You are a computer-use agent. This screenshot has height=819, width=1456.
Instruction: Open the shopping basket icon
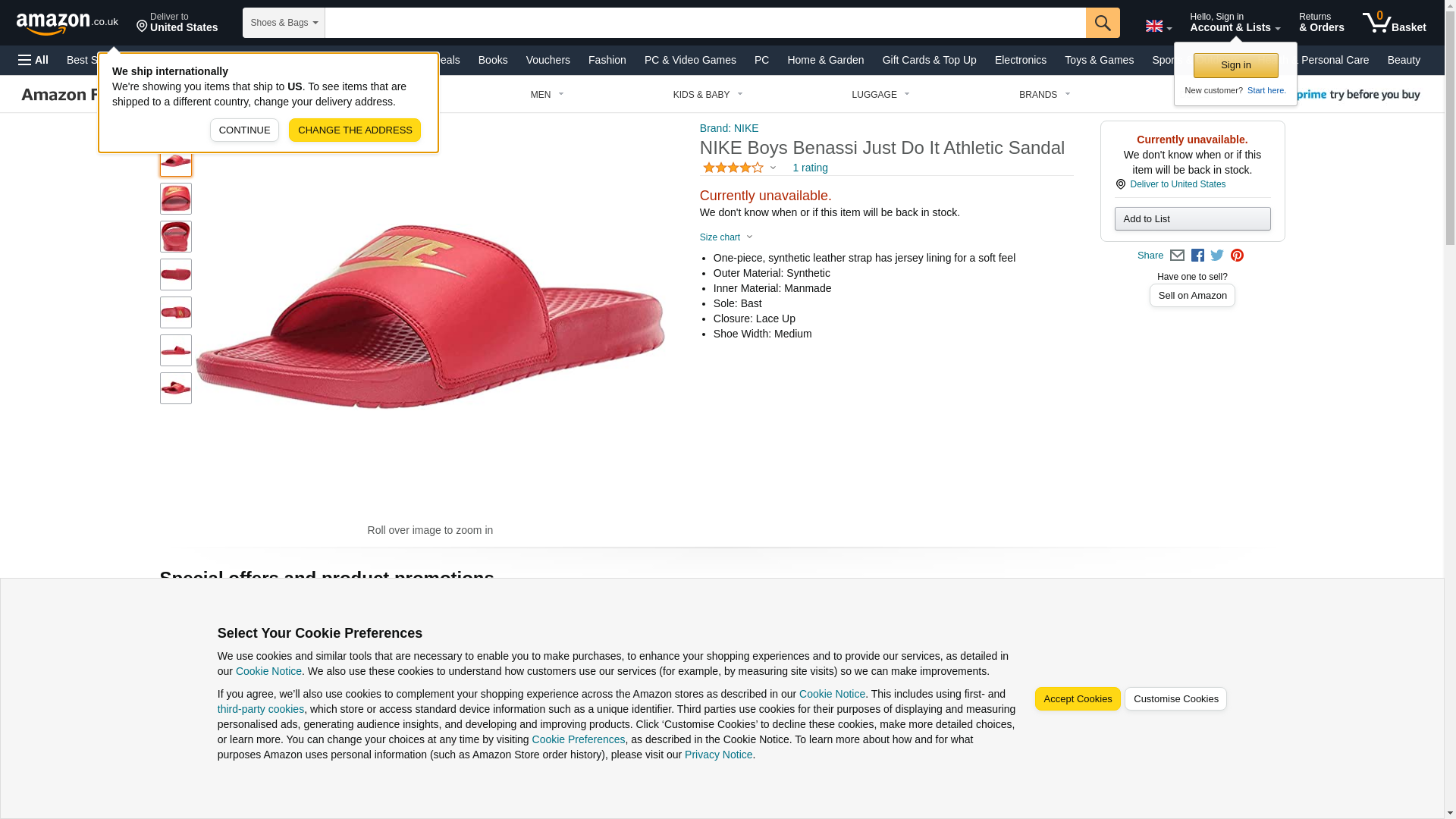[x=1393, y=23]
